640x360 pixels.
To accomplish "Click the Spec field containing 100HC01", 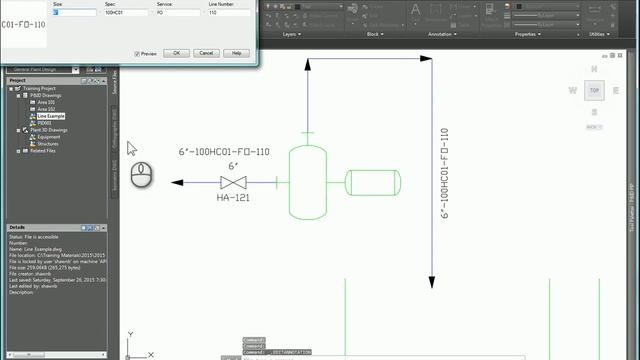I will click(x=126, y=13).
